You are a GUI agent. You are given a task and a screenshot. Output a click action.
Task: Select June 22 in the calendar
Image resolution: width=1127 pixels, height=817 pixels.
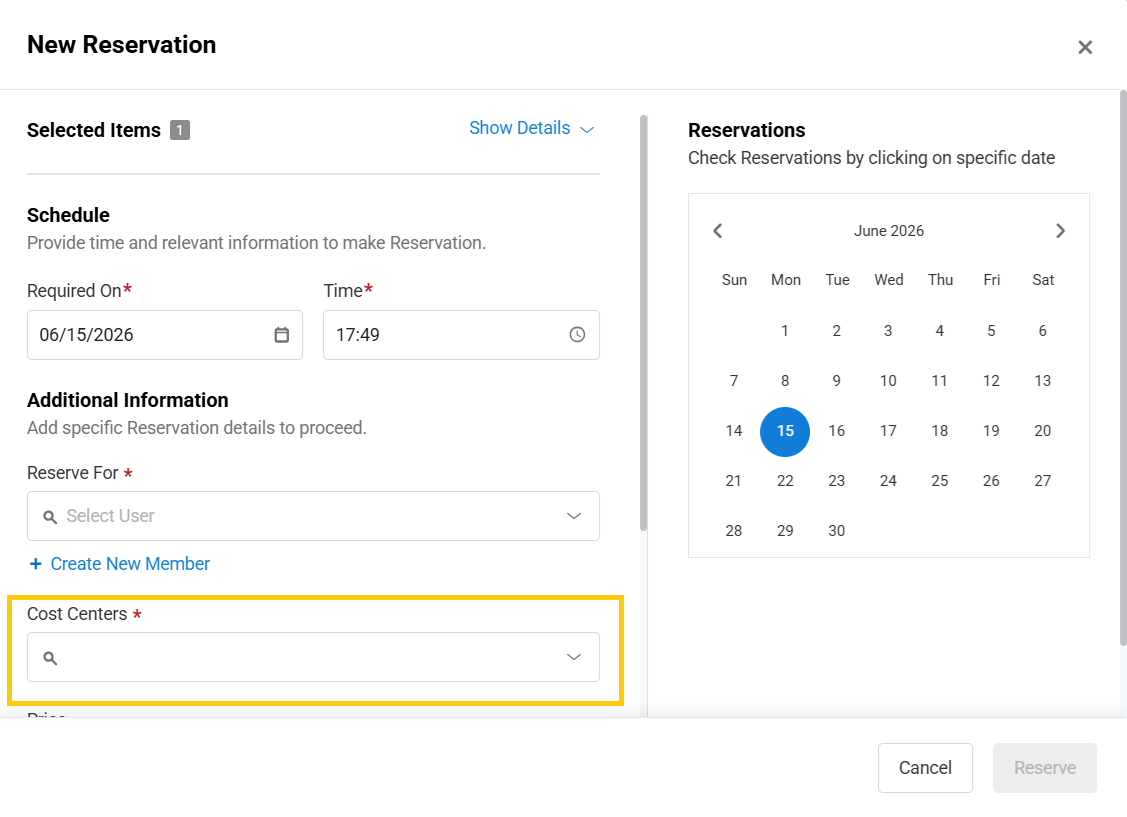point(785,481)
